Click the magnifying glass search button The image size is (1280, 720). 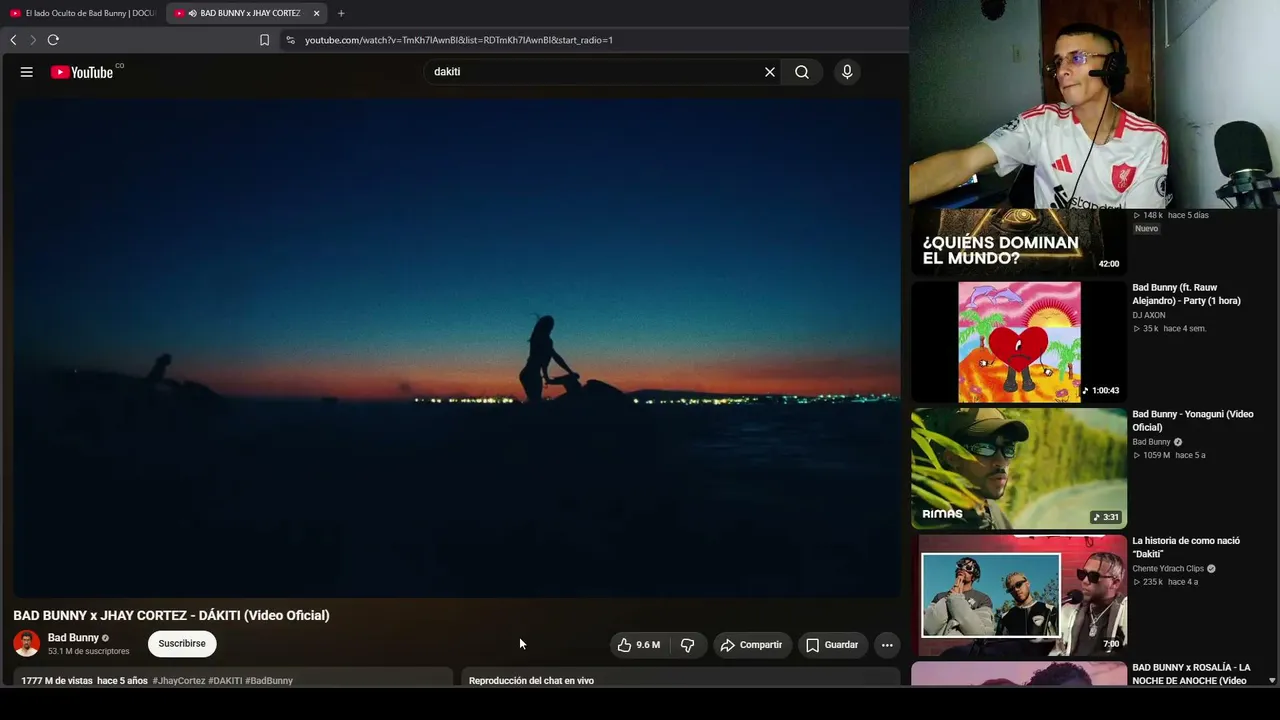802,72
